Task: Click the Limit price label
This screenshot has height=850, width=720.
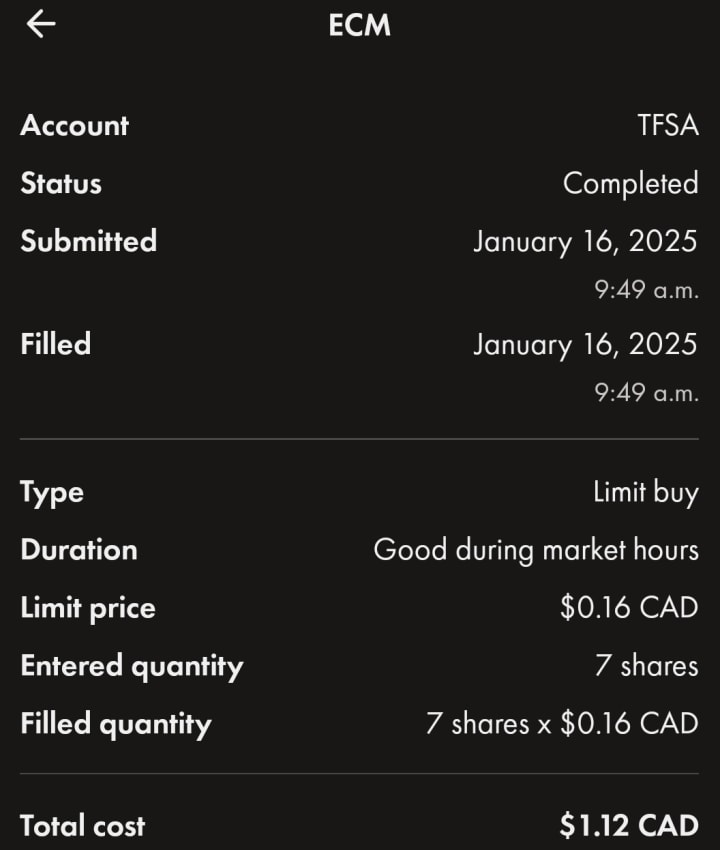Action: tap(88, 609)
